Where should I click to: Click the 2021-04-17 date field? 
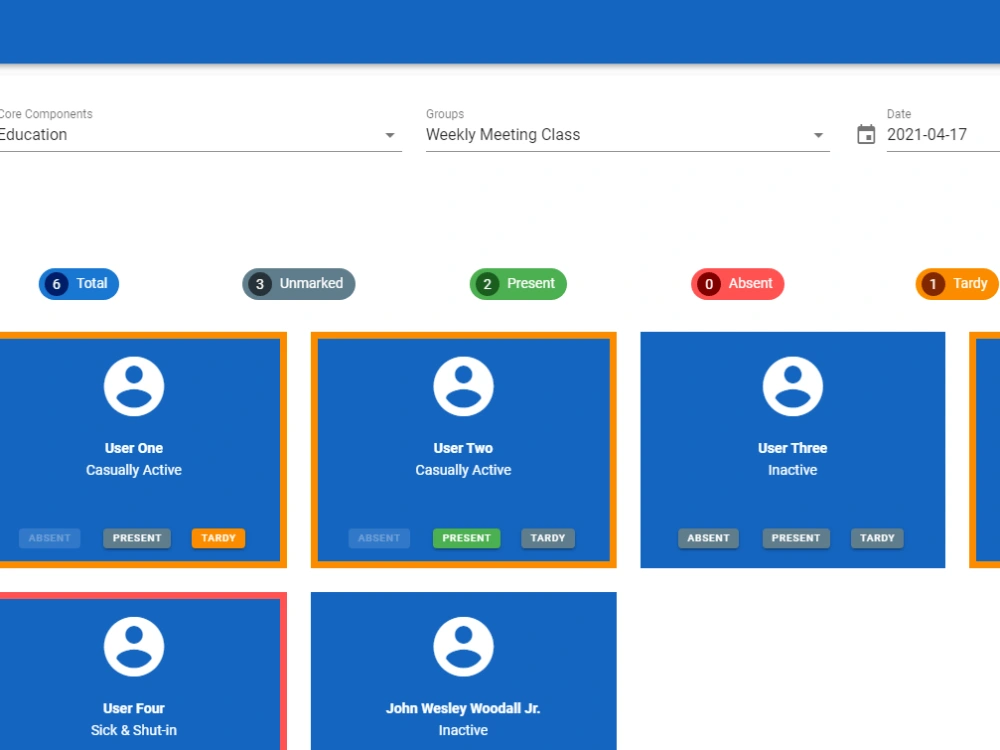(x=927, y=135)
